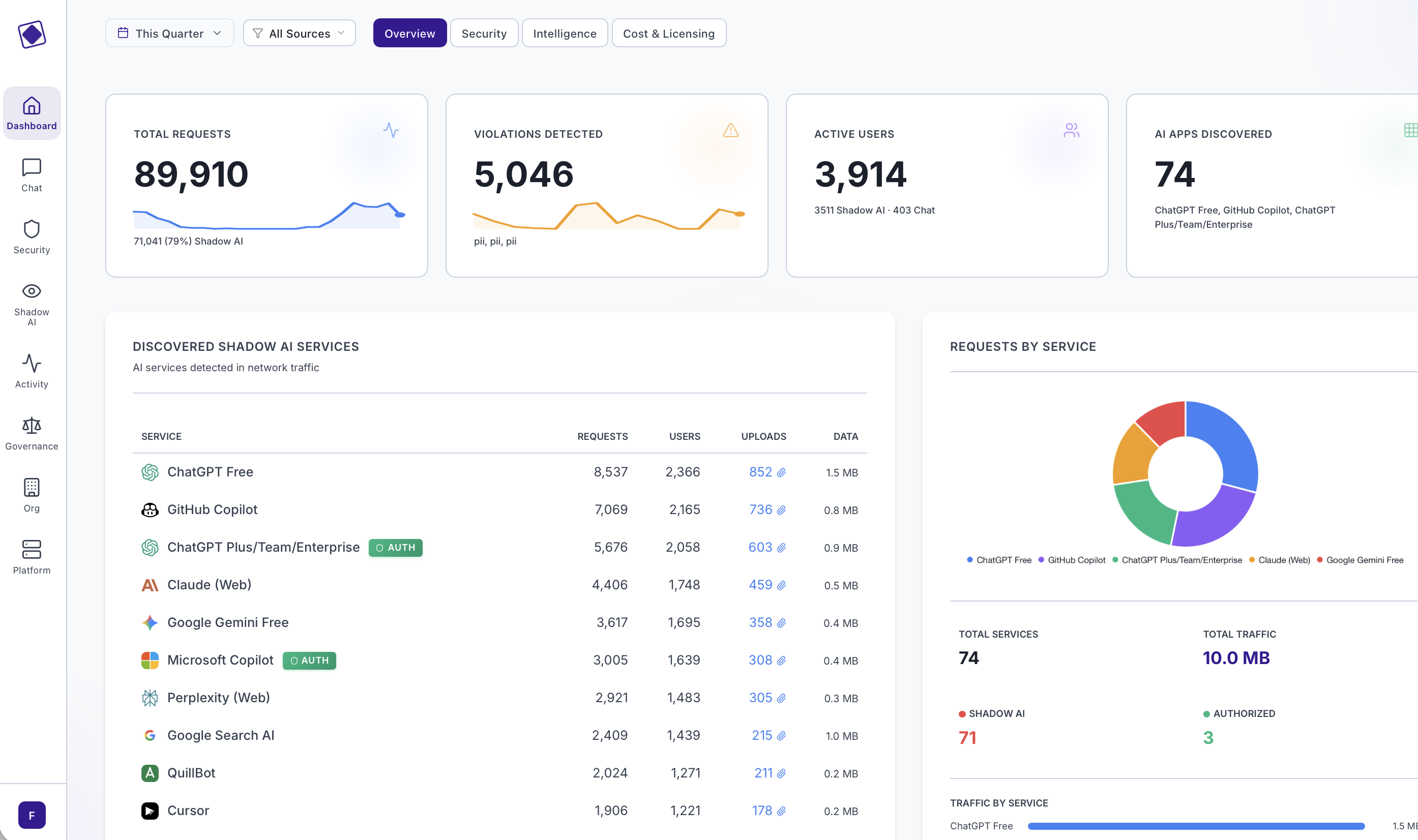The image size is (1418, 840).
Task: Open Perplexity (Web) 305 uploads link
Action: coord(767,698)
